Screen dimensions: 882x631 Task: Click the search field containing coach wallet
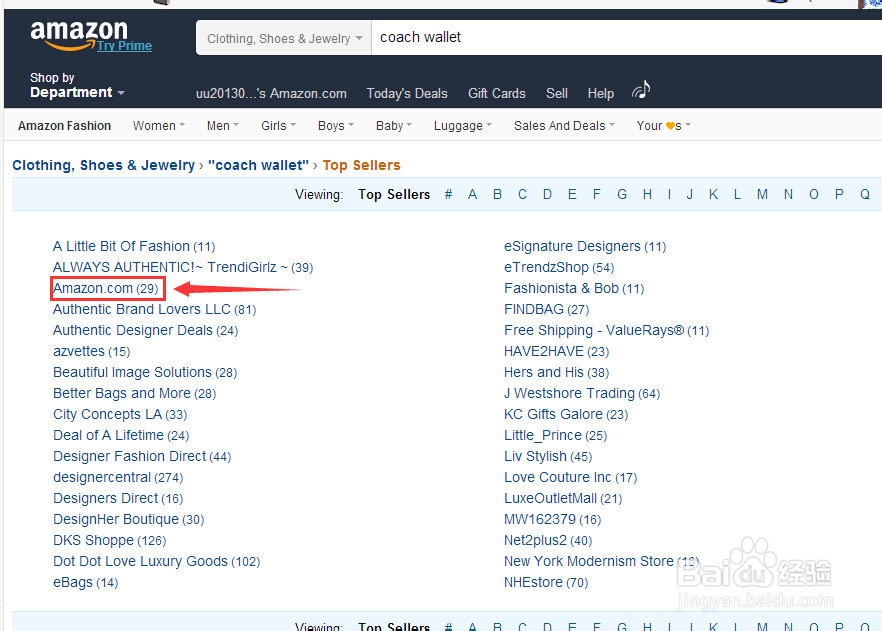pyautogui.click(x=626, y=38)
